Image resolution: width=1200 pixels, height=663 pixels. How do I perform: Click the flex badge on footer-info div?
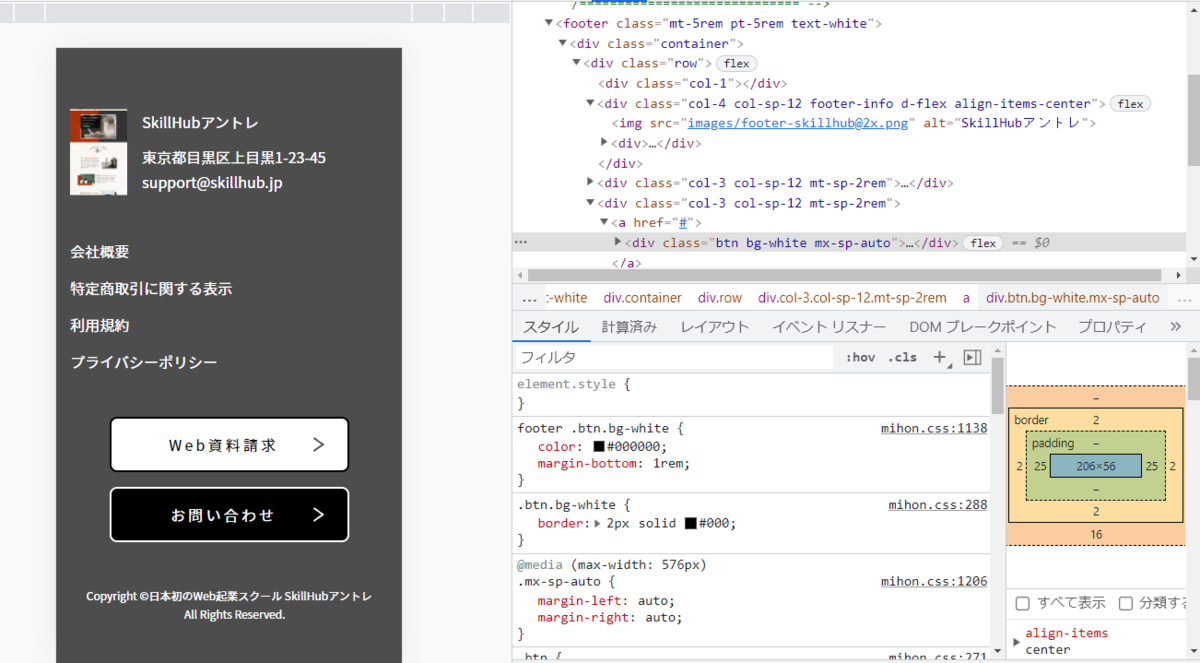pyautogui.click(x=1130, y=103)
